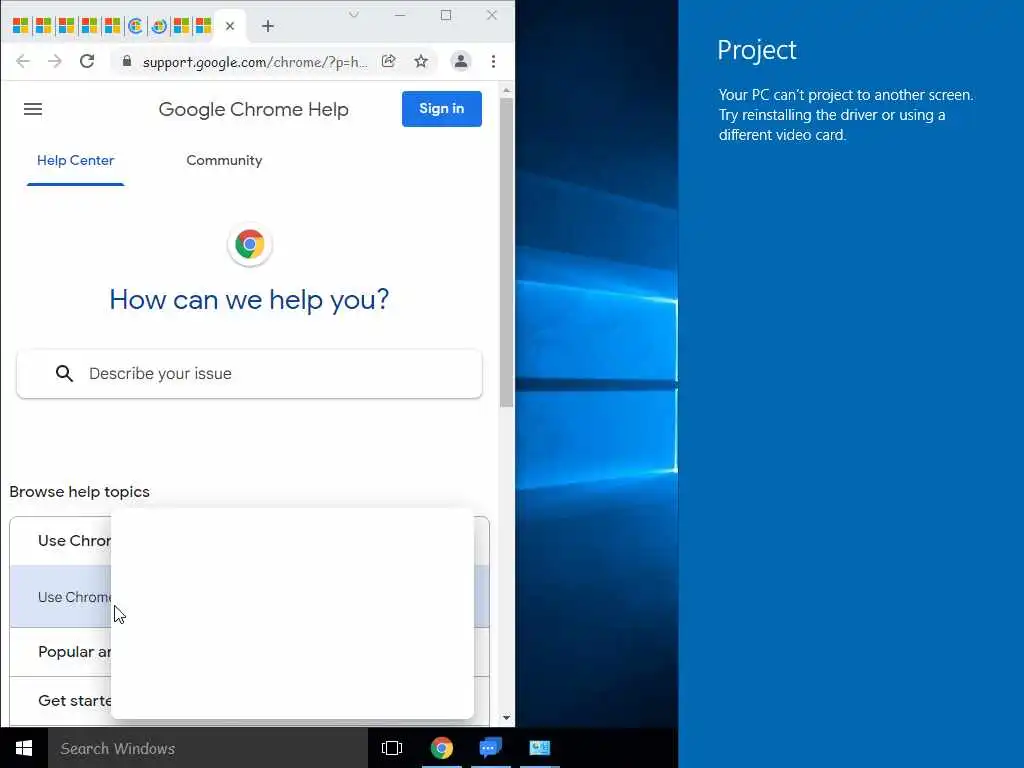Switch to the tab with the multicolor C favicon

pyautogui.click(x=135, y=26)
